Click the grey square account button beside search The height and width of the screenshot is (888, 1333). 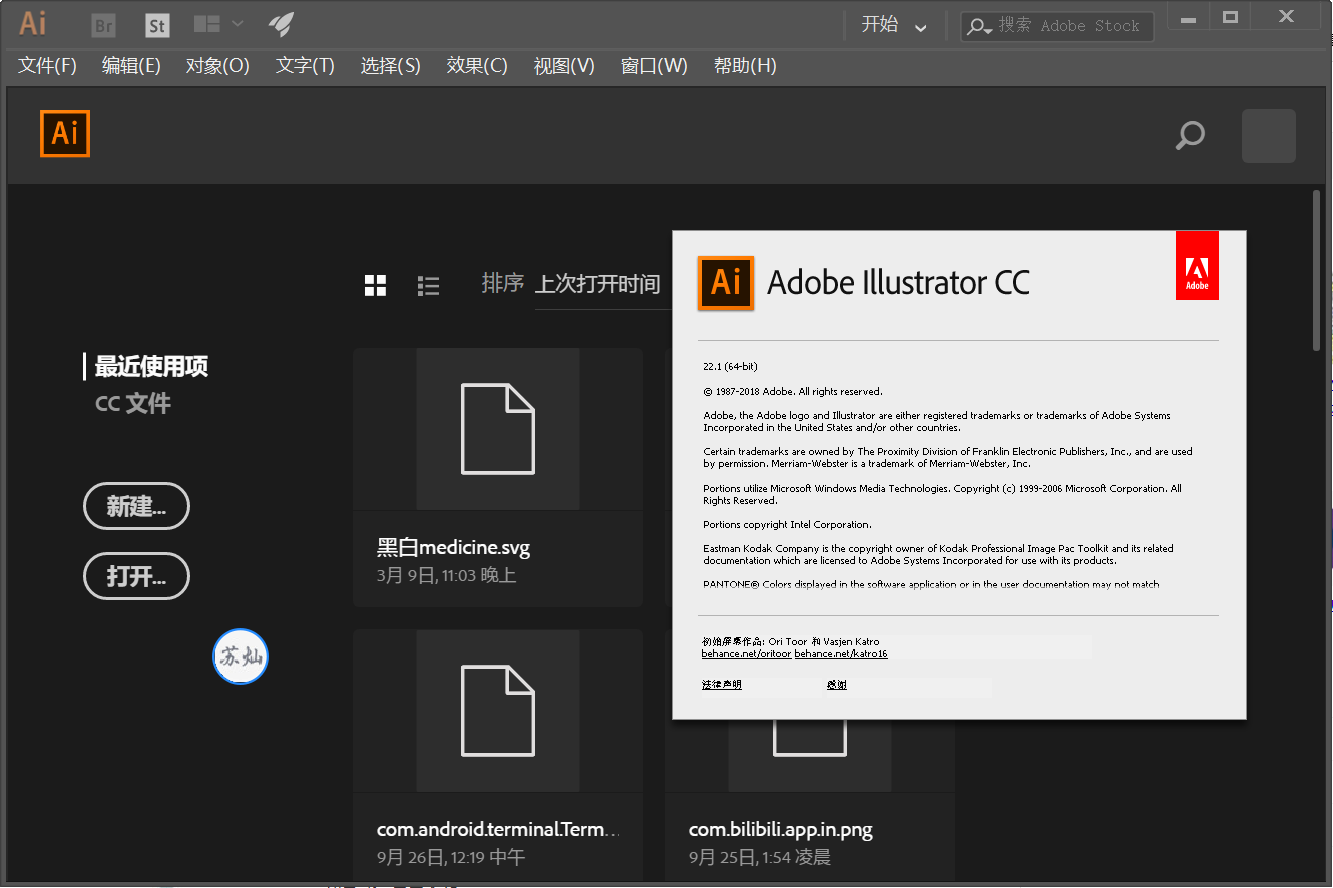[x=1269, y=136]
